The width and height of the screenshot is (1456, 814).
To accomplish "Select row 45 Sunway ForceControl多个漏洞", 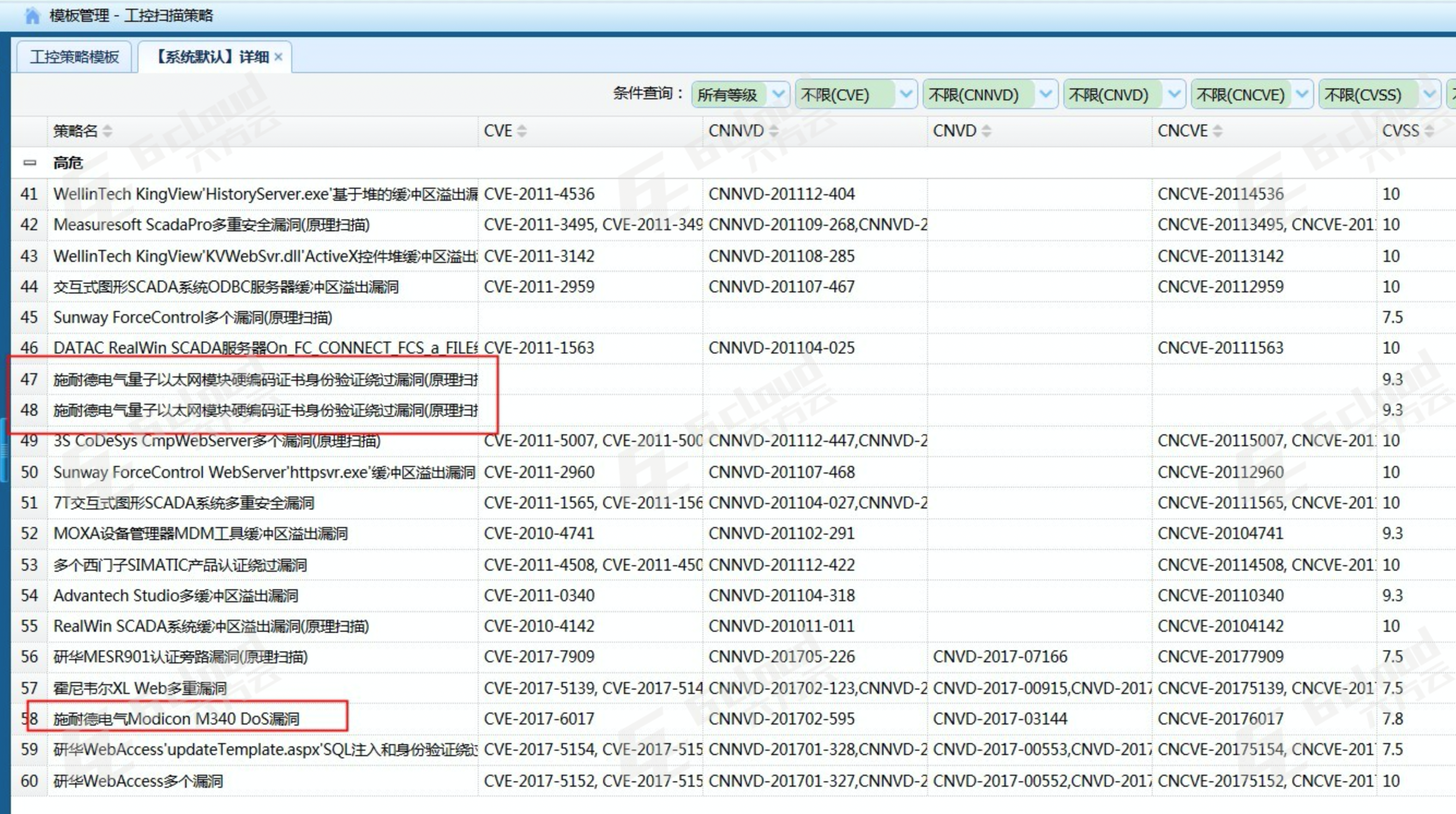I will pos(733,318).
